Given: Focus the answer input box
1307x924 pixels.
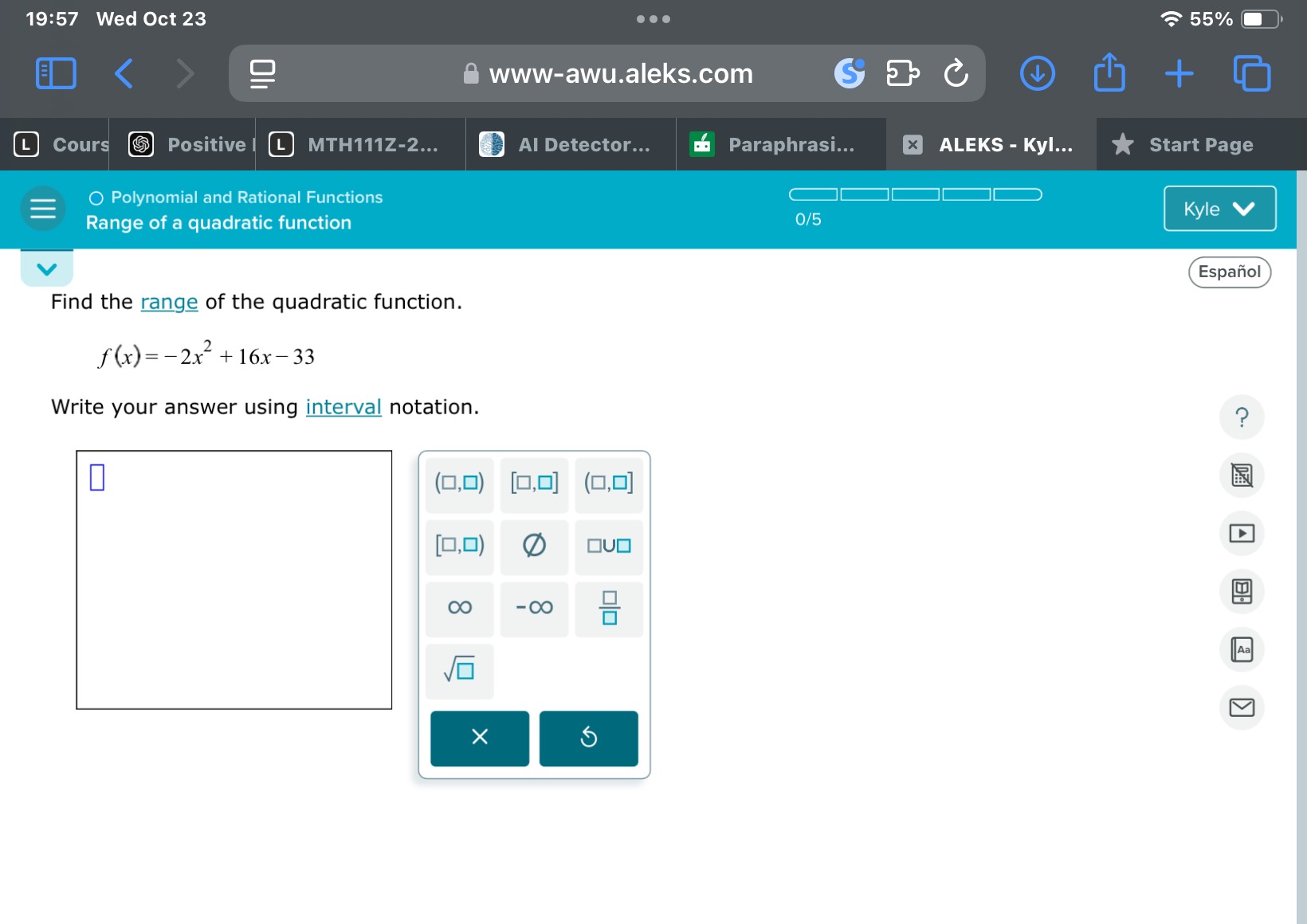Looking at the screenshot, I should click(234, 580).
